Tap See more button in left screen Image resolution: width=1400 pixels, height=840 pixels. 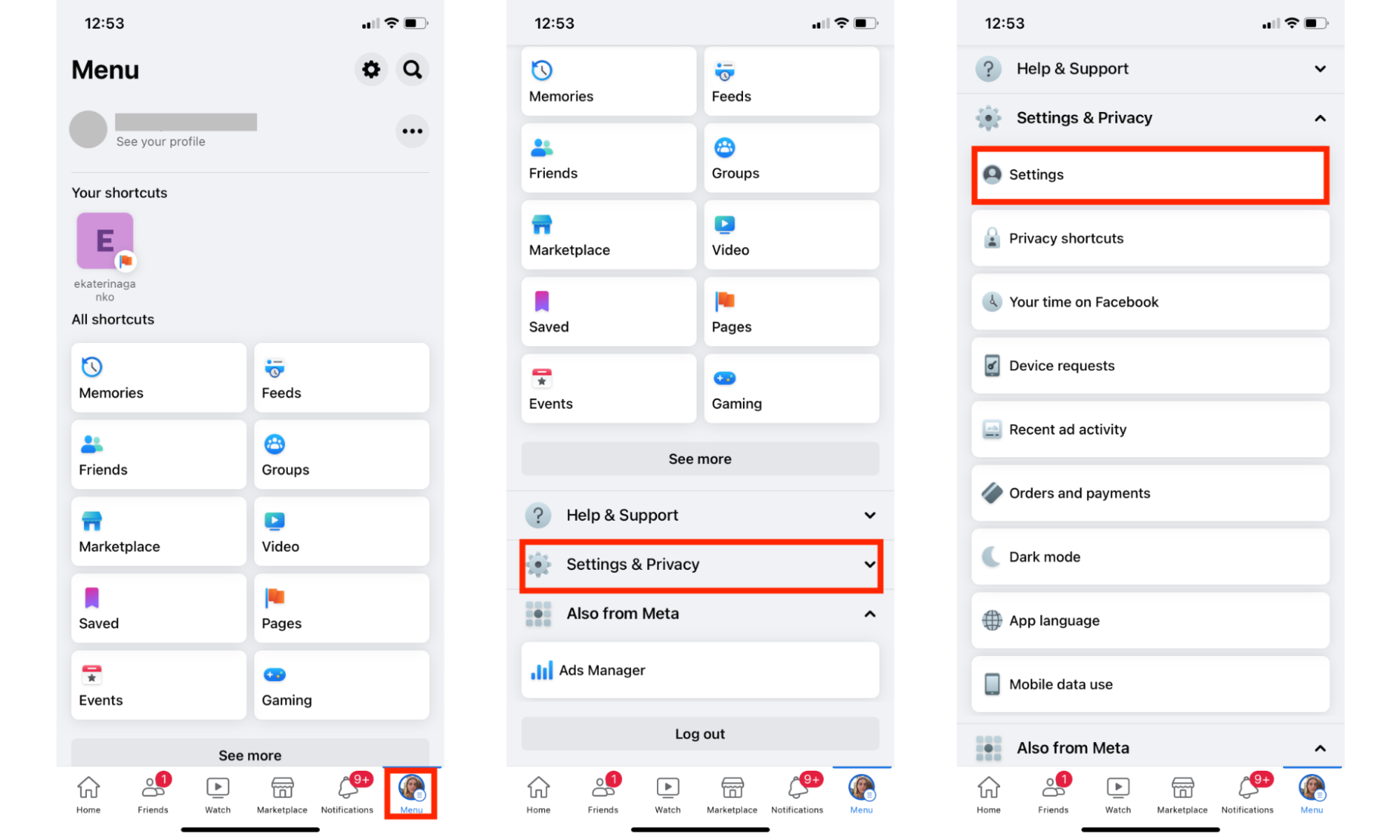tap(250, 754)
